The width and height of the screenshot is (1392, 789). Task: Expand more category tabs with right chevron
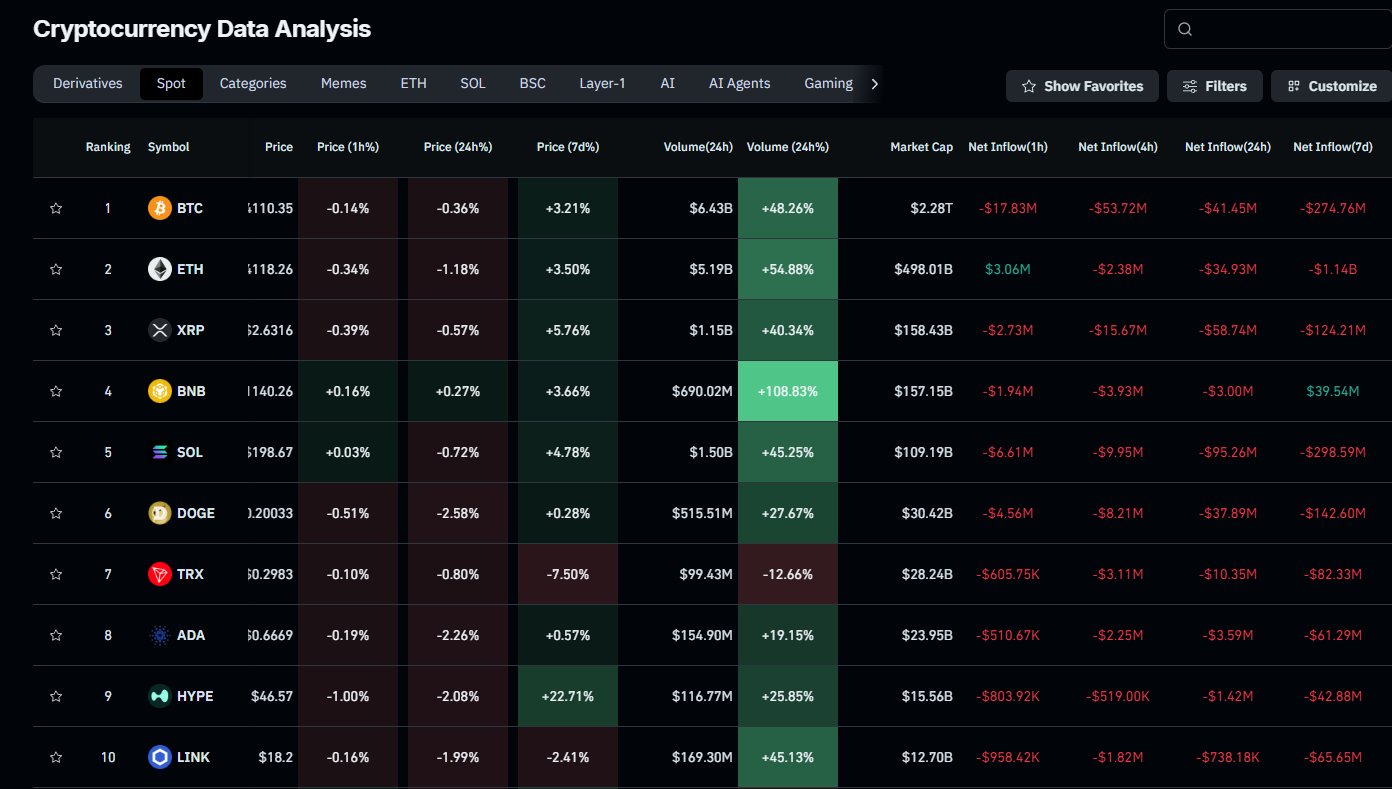[875, 84]
